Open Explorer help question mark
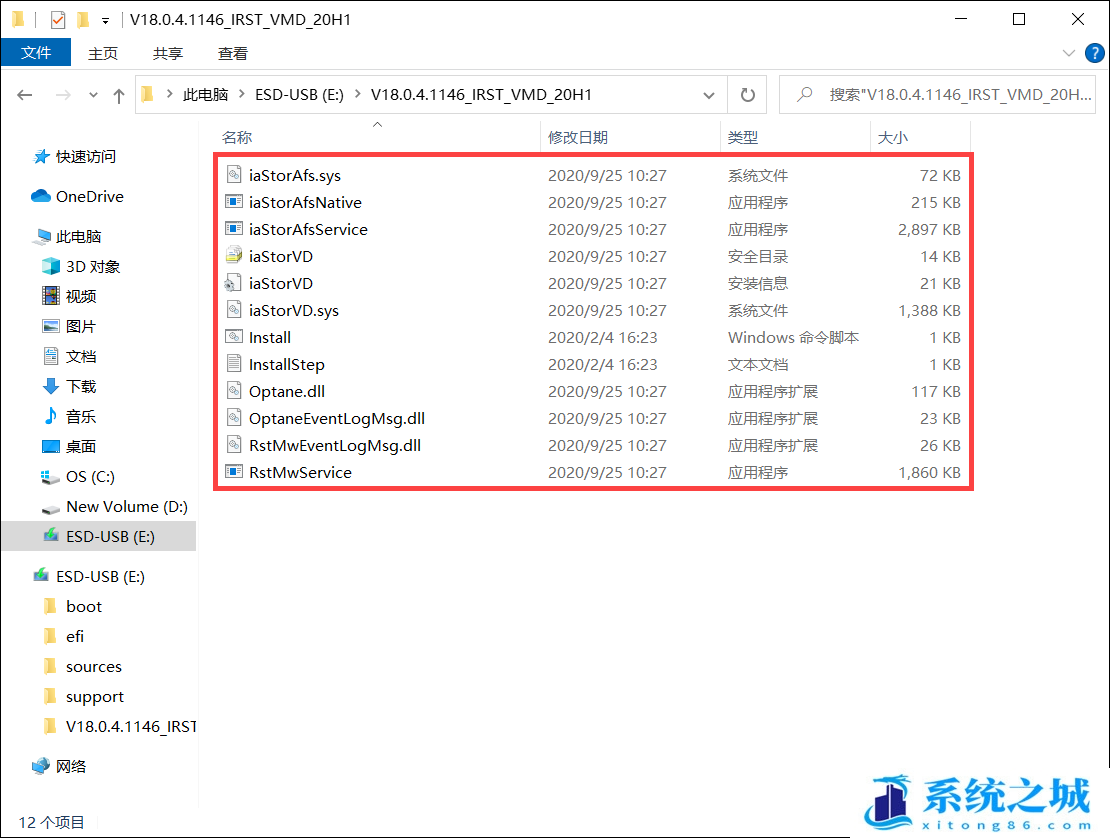The image size is (1110, 838). click(1094, 53)
